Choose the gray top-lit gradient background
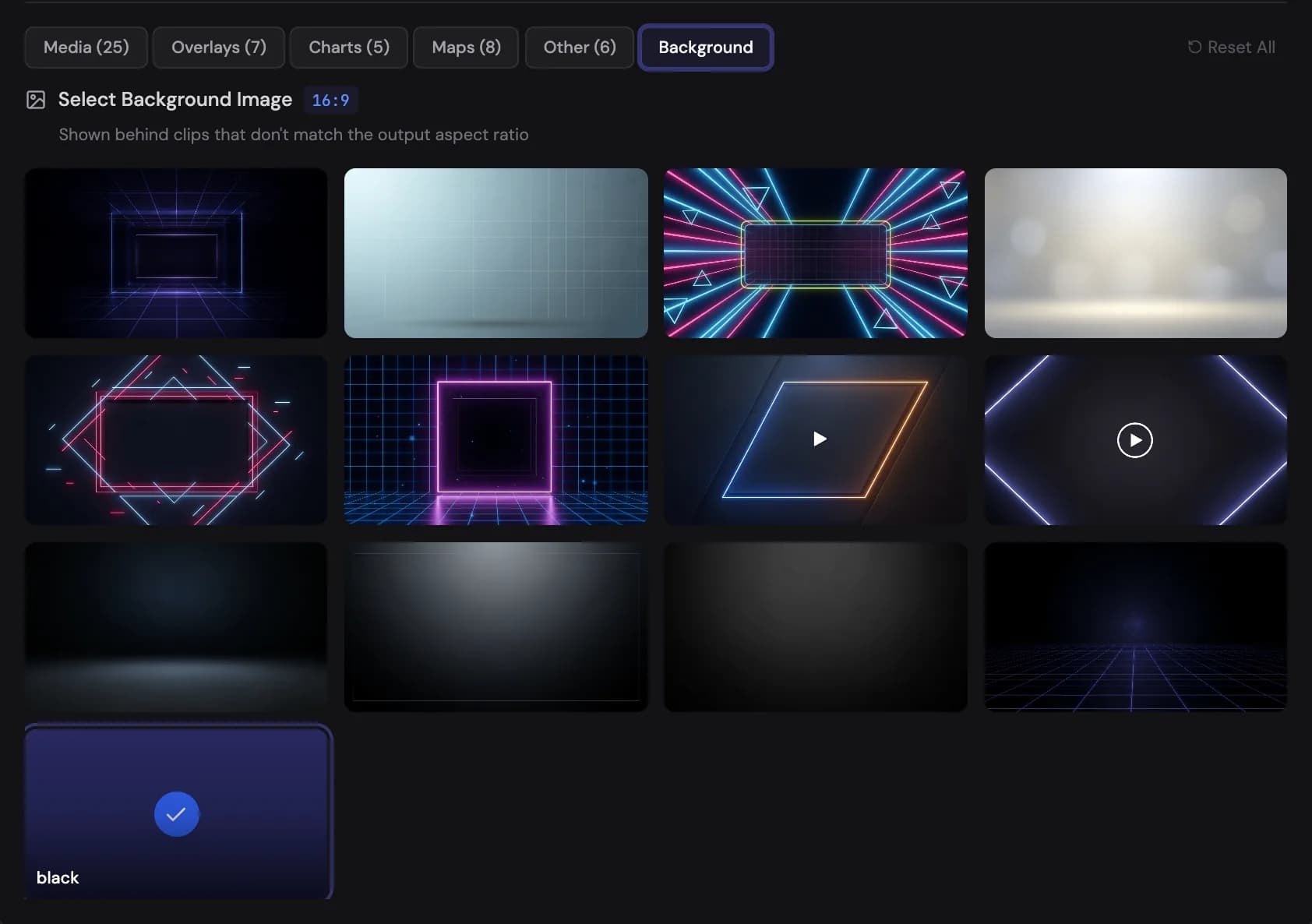This screenshot has width=1312, height=924. 496,627
